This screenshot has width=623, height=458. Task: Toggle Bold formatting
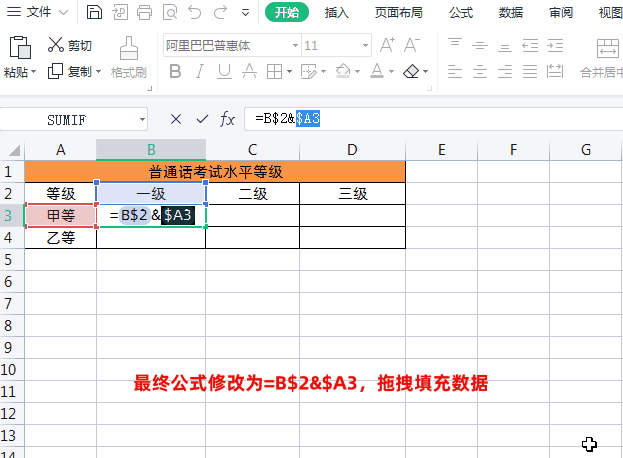(175, 71)
